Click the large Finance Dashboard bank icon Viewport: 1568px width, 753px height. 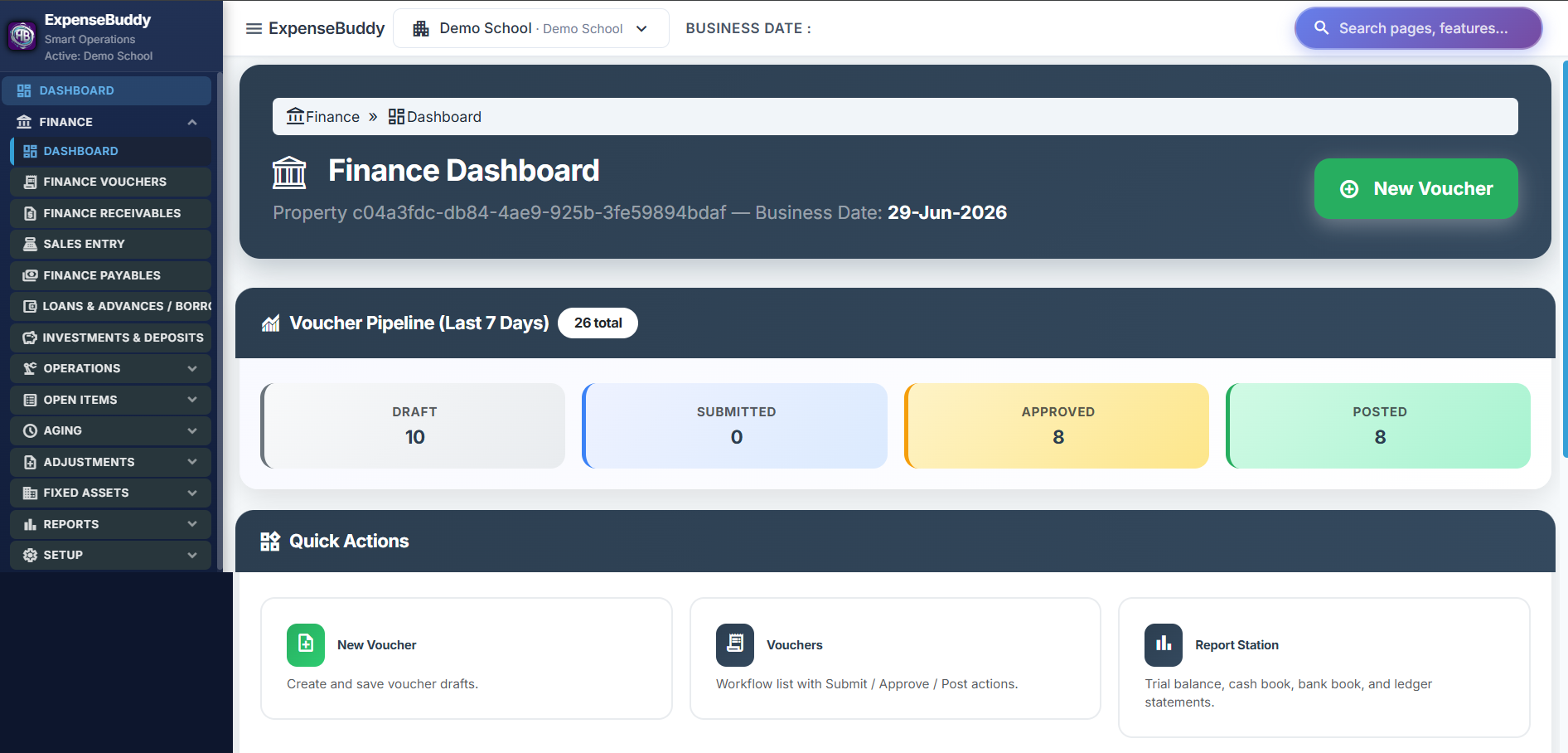pos(289,172)
